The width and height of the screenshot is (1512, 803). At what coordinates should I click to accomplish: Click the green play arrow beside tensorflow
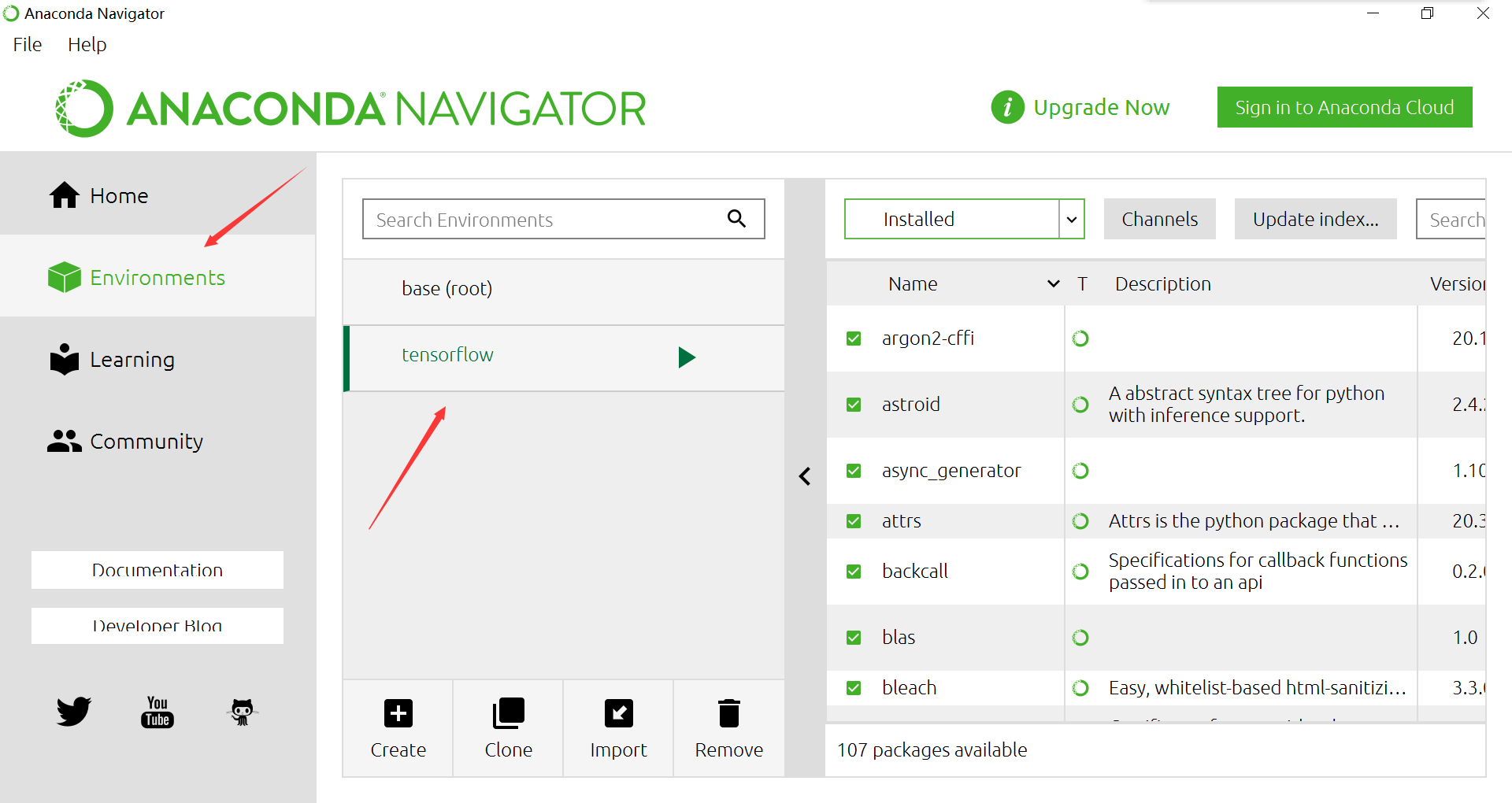point(687,357)
